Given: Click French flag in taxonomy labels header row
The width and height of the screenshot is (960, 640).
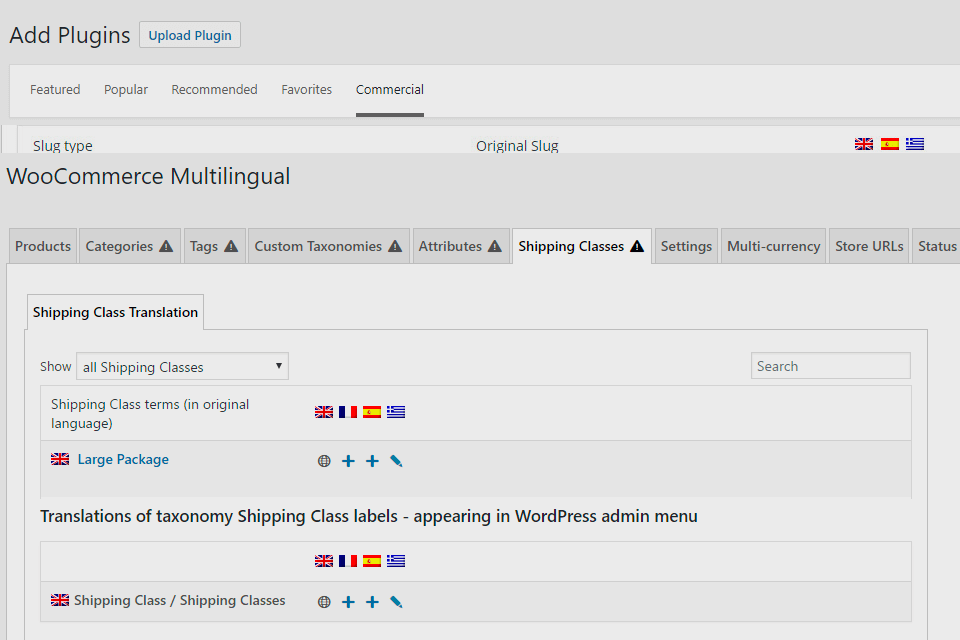Looking at the screenshot, I should [x=348, y=561].
